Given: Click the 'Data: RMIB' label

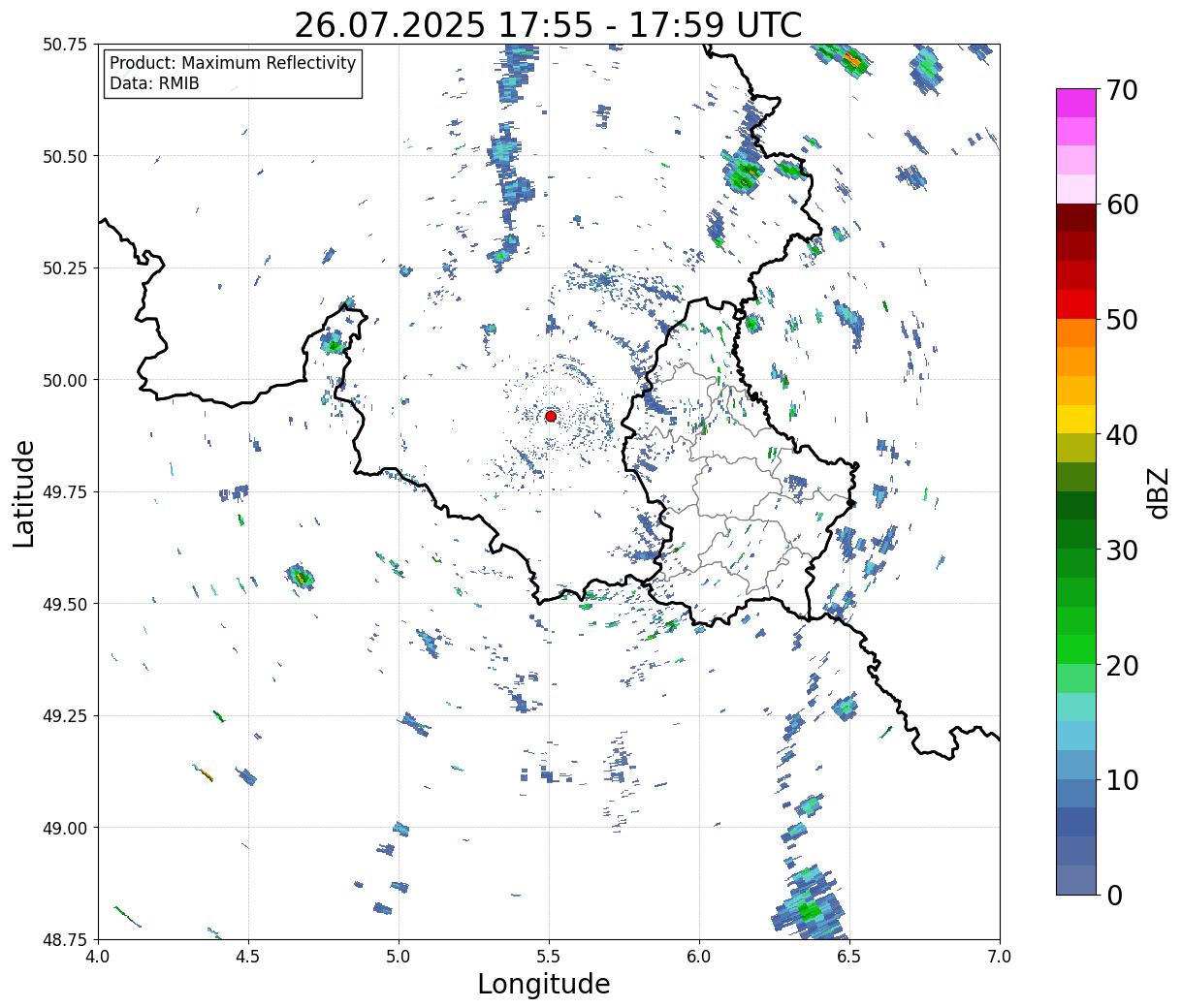Looking at the screenshot, I should [x=154, y=84].
